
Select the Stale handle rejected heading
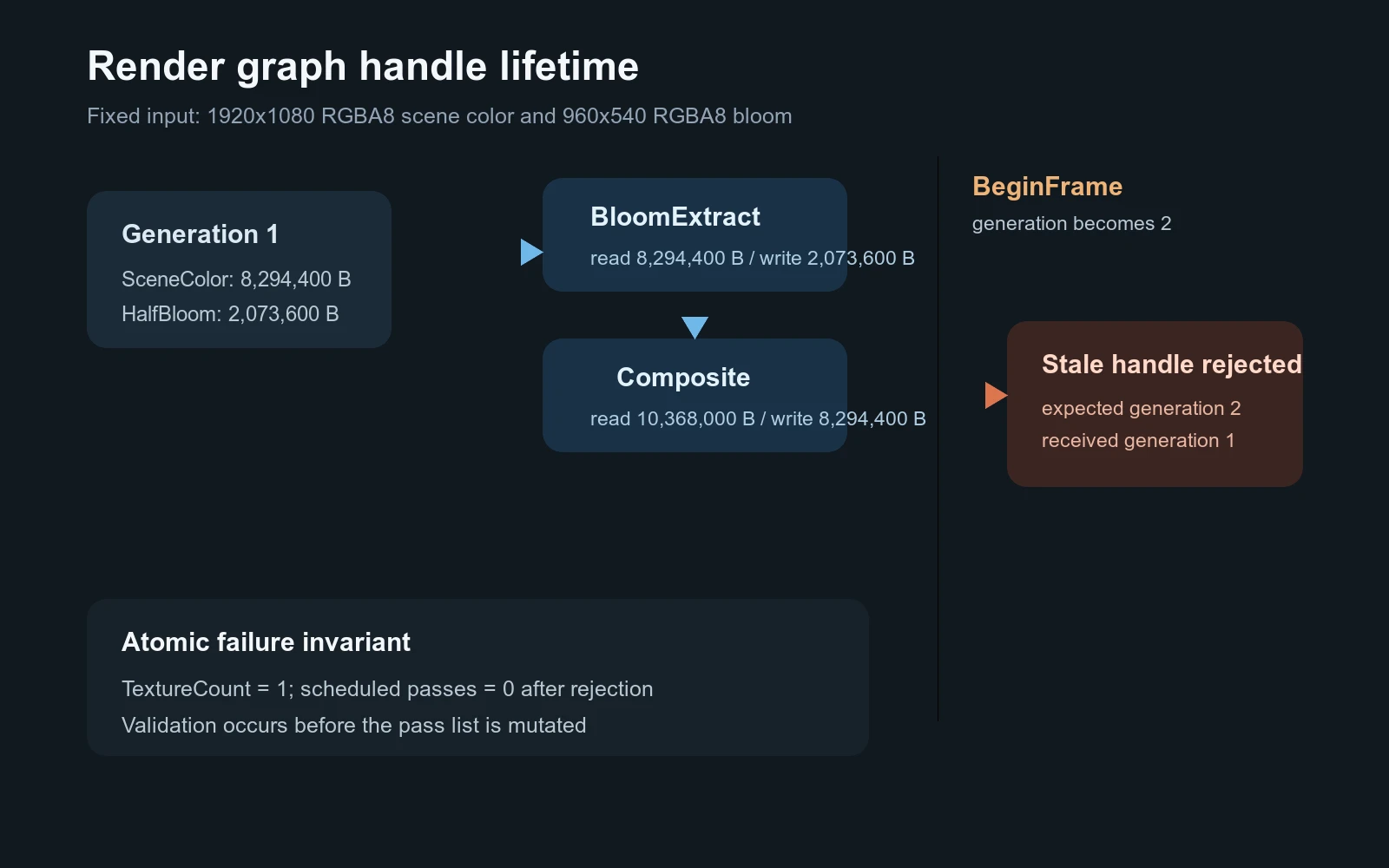pyautogui.click(x=1171, y=365)
